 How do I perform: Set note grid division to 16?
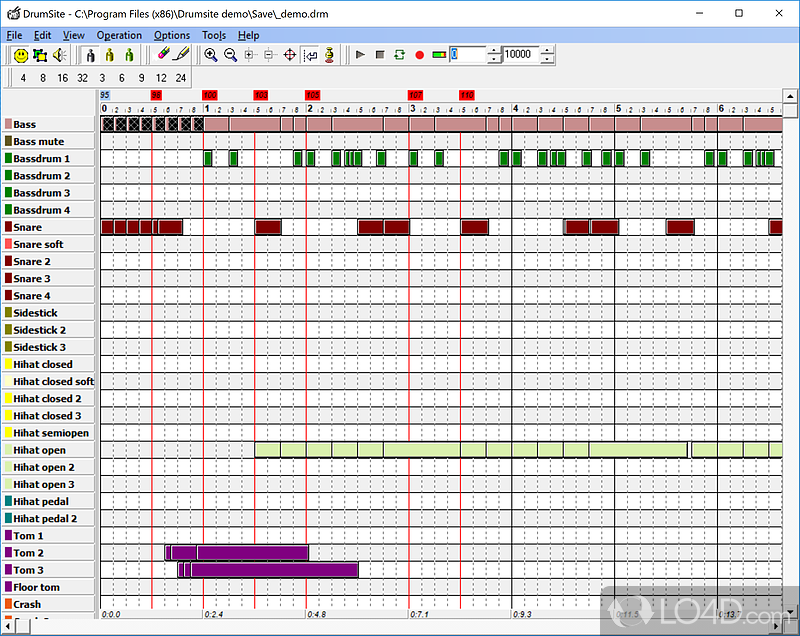point(62,77)
